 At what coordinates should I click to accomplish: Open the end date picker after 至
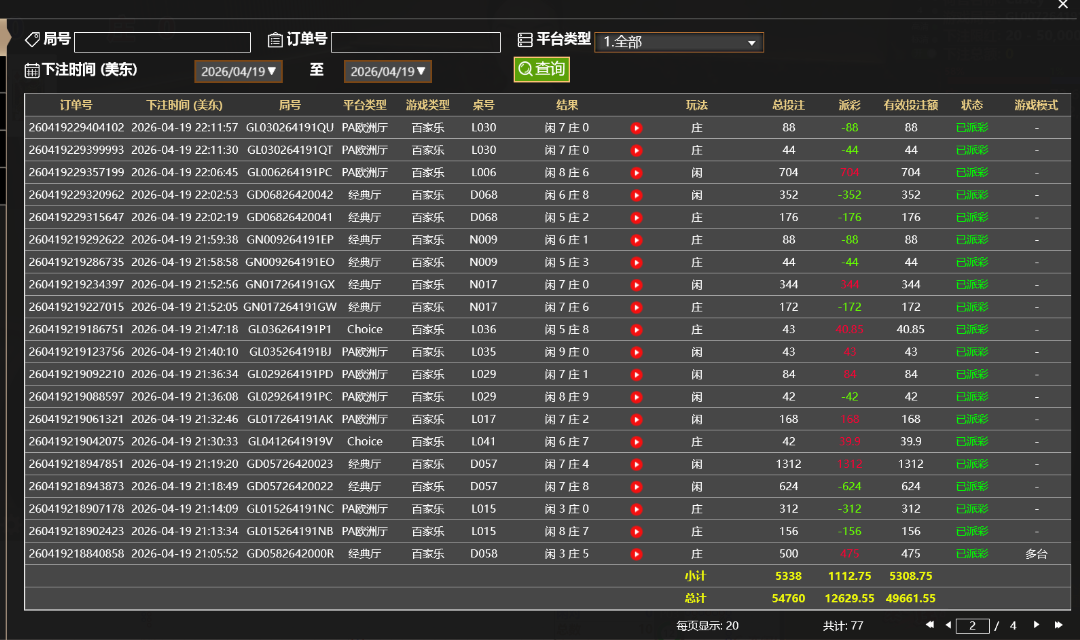388,71
